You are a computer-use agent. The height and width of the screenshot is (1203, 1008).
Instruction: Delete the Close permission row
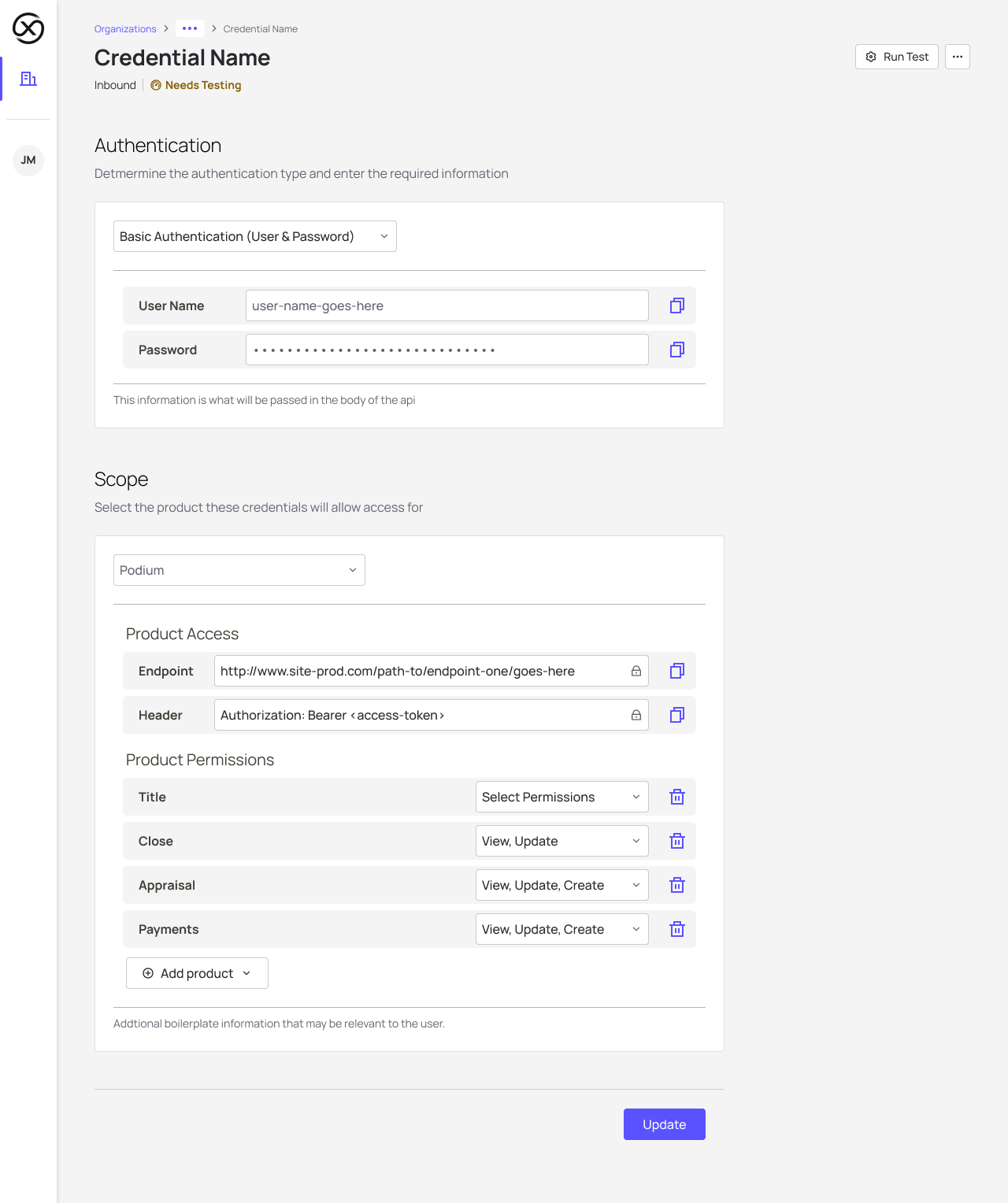[677, 841]
